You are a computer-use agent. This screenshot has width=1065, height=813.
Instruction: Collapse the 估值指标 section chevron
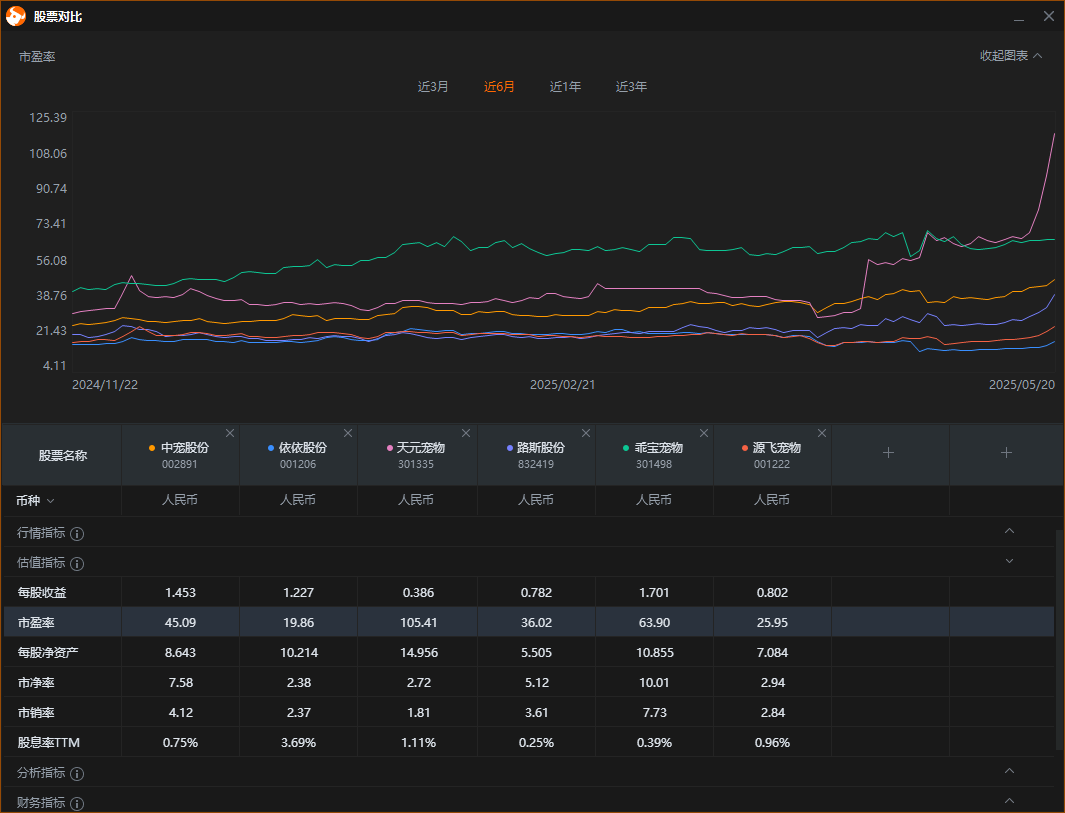click(1009, 562)
